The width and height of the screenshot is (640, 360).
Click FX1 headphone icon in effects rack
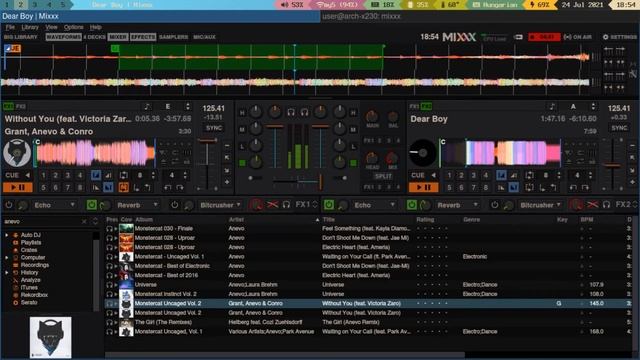tap(286, 204)
